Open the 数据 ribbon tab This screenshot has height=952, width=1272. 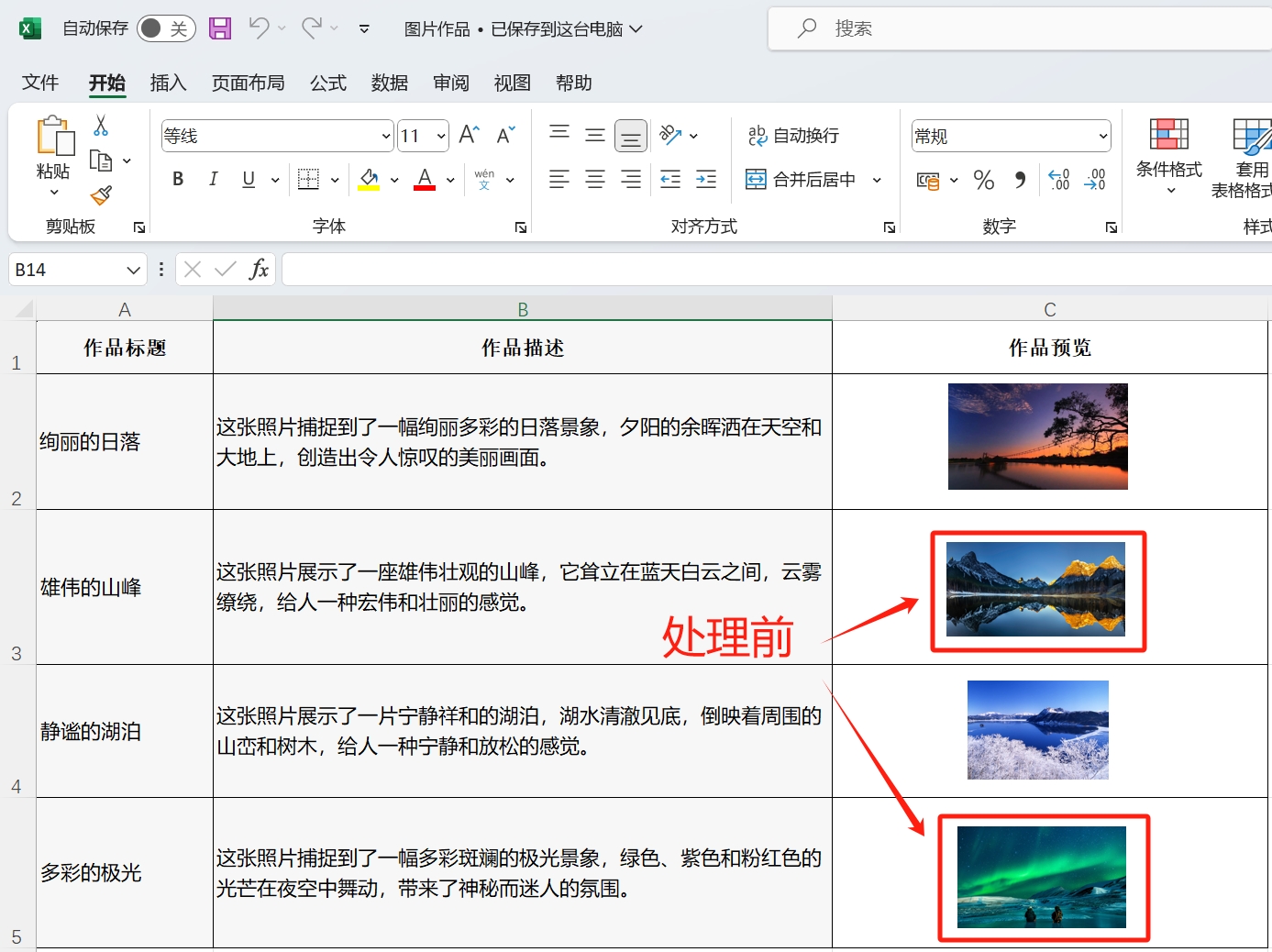(389, 83)
